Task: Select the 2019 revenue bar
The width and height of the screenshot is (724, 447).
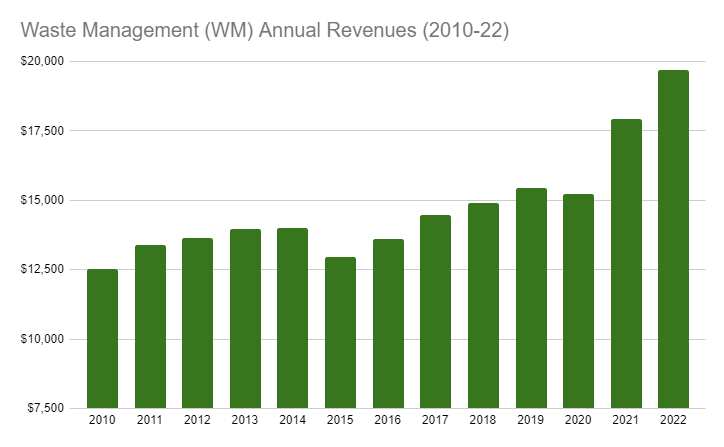Action: click(531, 298)
